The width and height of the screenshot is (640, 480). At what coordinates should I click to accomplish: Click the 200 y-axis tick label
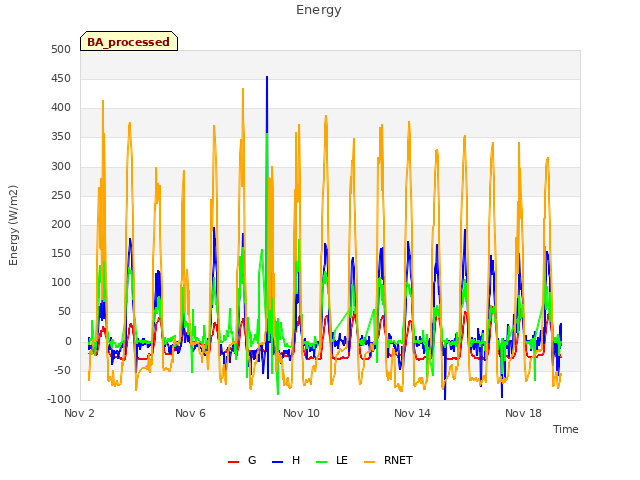click(x=61, y=224)
